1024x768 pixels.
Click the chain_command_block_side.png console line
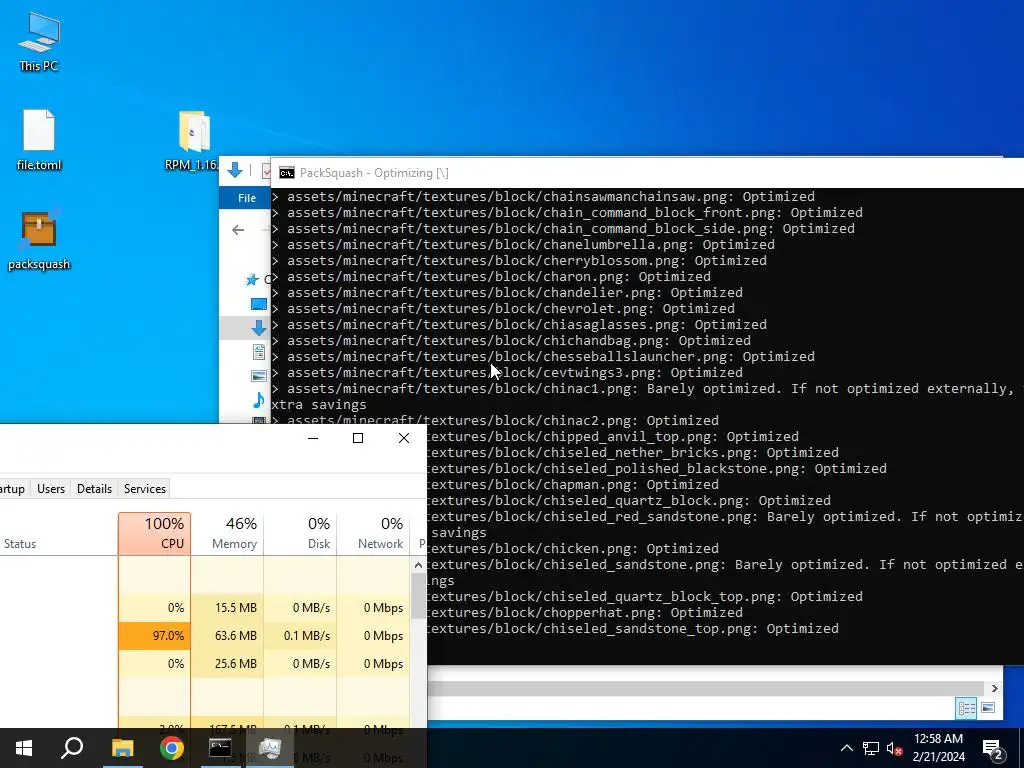point(563,229)
